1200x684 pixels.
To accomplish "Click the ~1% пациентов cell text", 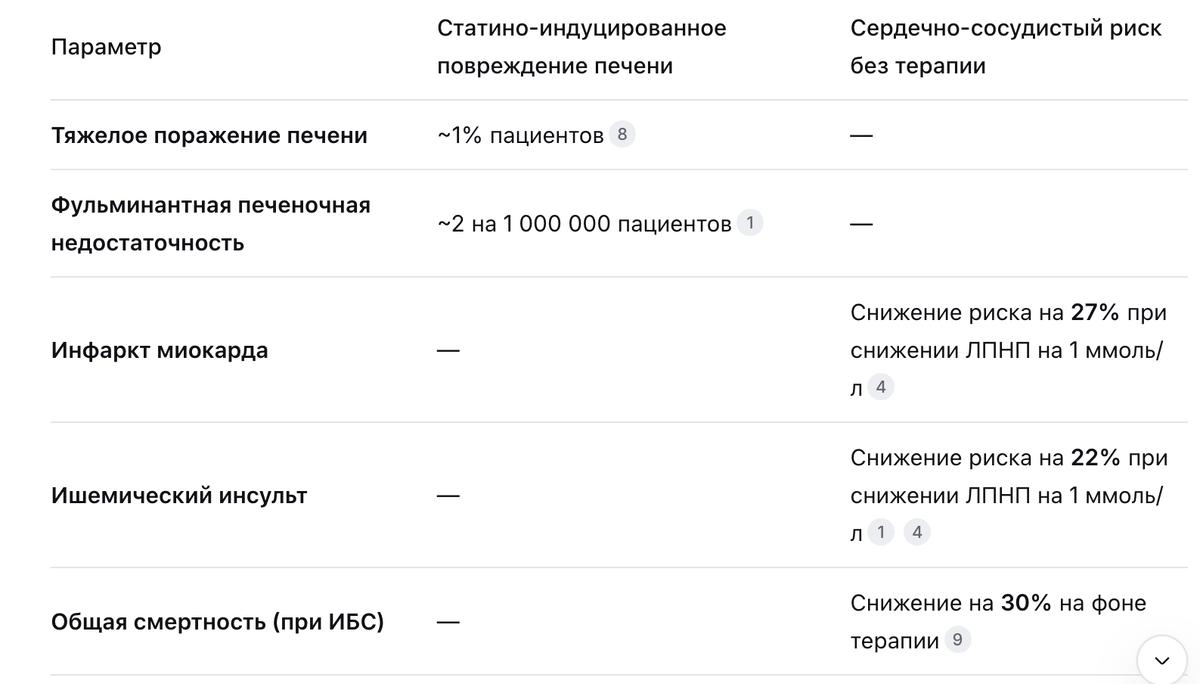I will tap(520, 135).
